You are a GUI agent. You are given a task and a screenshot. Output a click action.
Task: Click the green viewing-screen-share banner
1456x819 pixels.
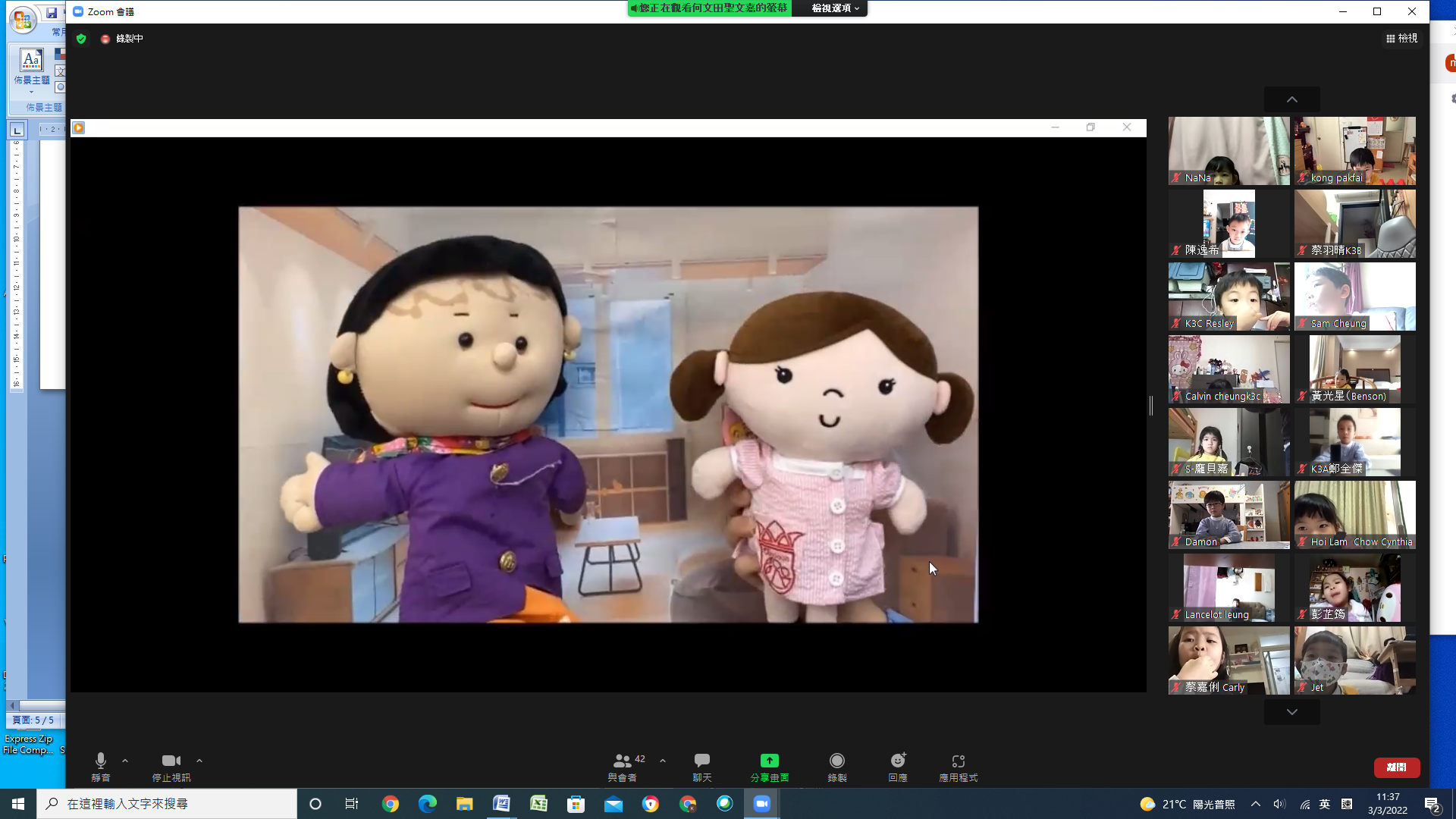pos(710,8)
